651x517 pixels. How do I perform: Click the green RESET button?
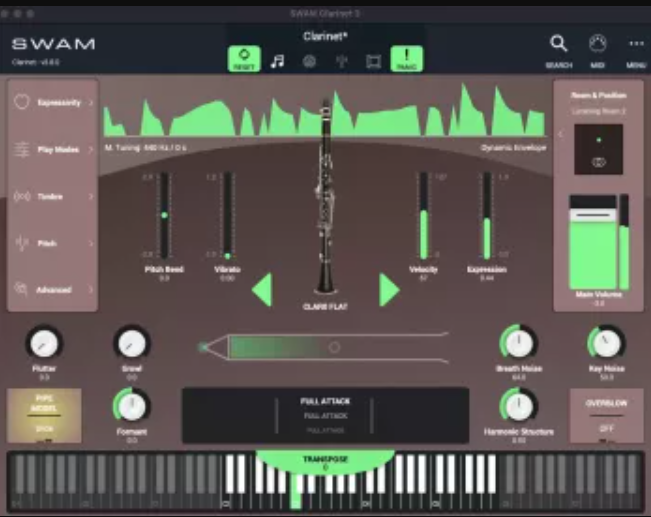pyautogui.click(x=244, y=59)
